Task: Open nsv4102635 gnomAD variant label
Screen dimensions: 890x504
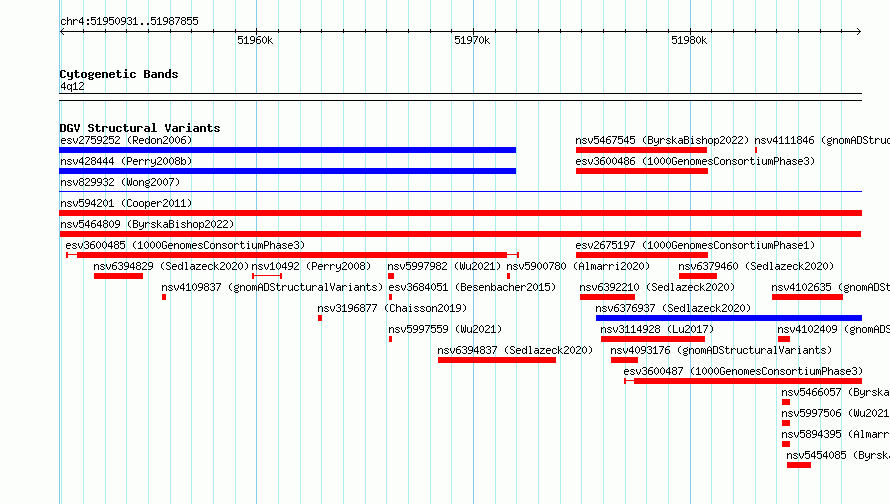Action: [830, 287]
